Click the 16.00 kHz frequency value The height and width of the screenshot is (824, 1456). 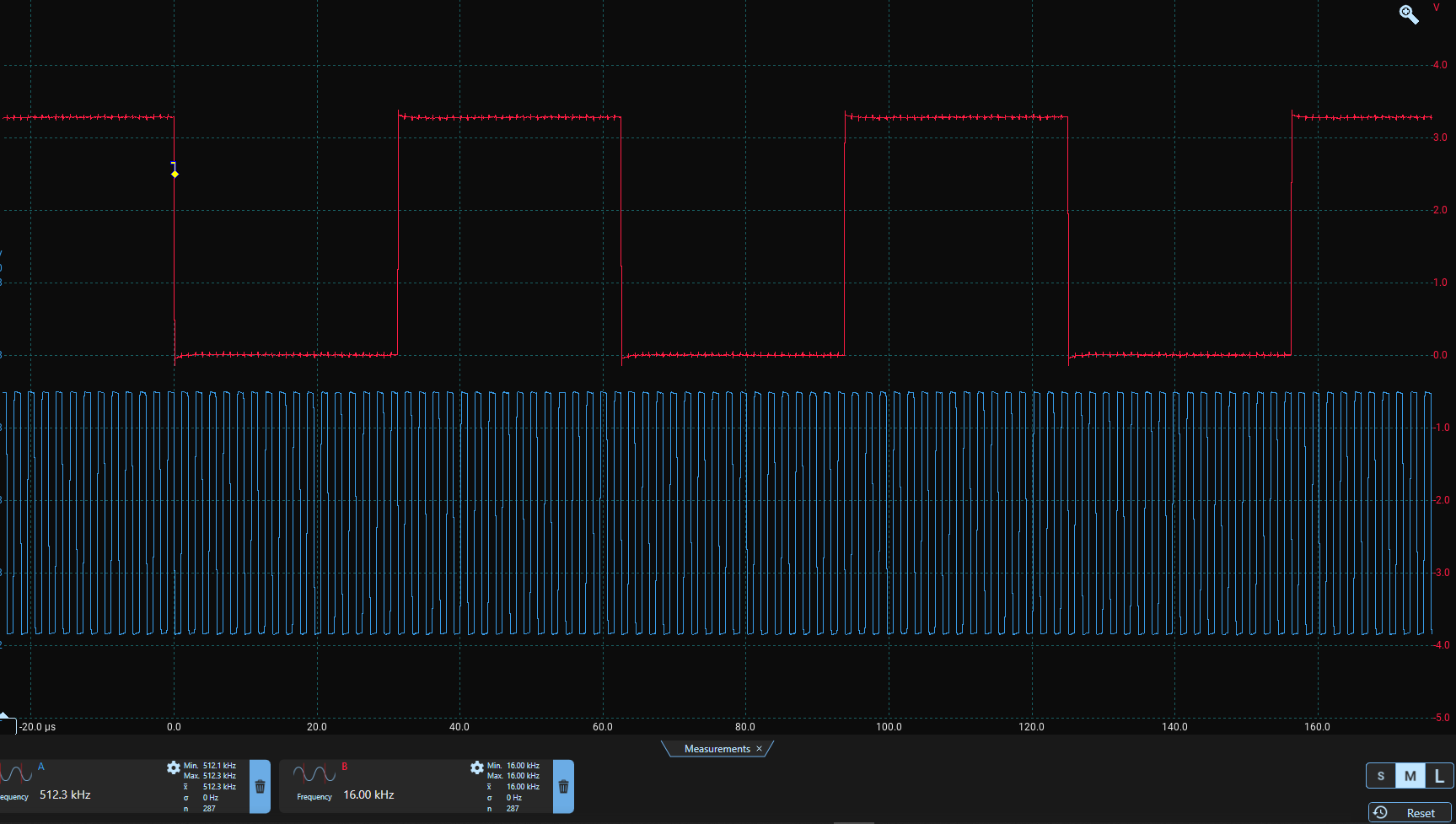coord(368,794)
